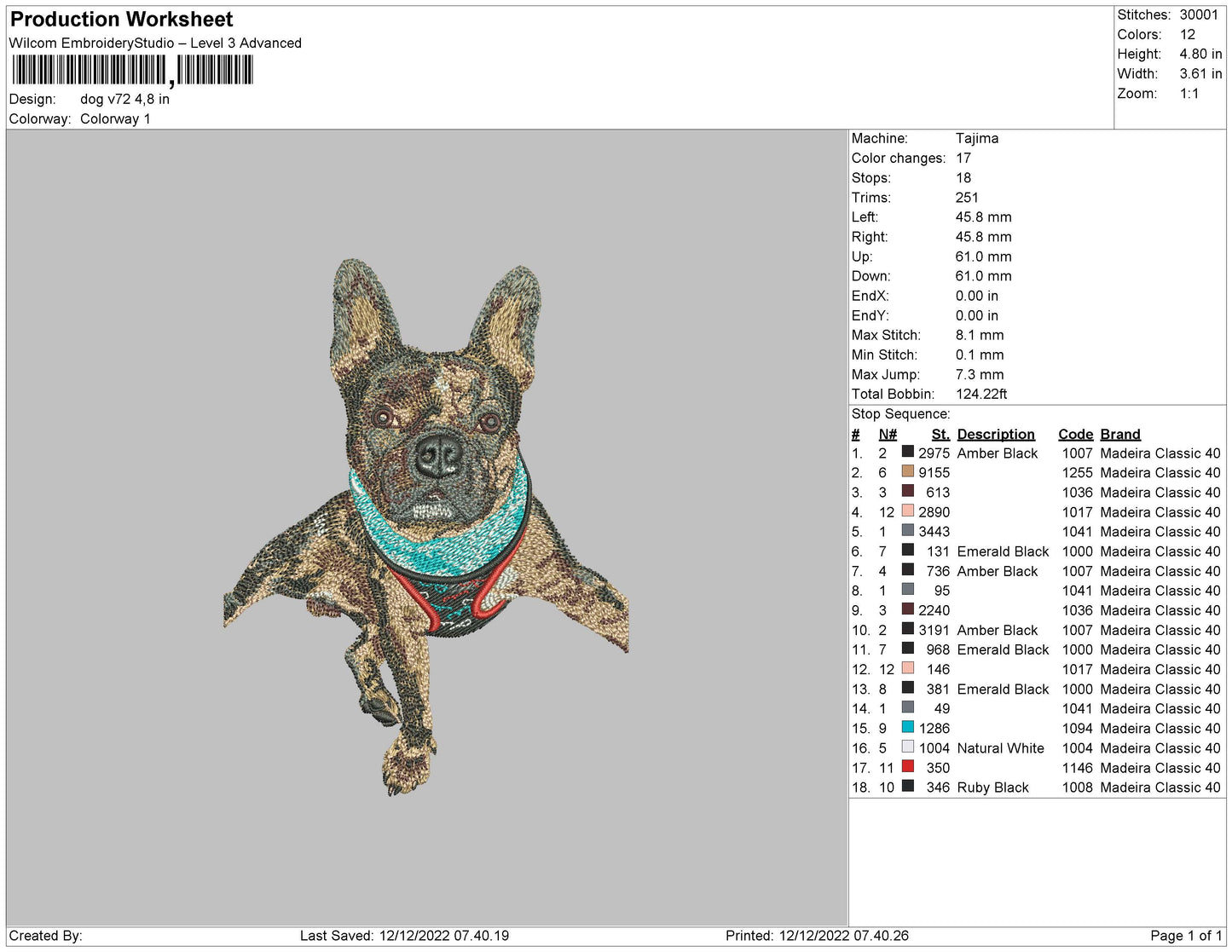The width and height of the screenshot is (1232, 952).
Task: Click the 'Printed: 12/12/2022 07.40.26' footer text
Action: point(817,935)
